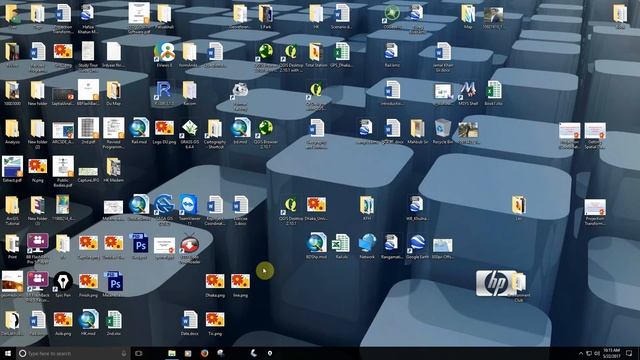Open Task View from the taskbar
The height and width of the screenshot is (360, 640).
(x=139, y=353)
